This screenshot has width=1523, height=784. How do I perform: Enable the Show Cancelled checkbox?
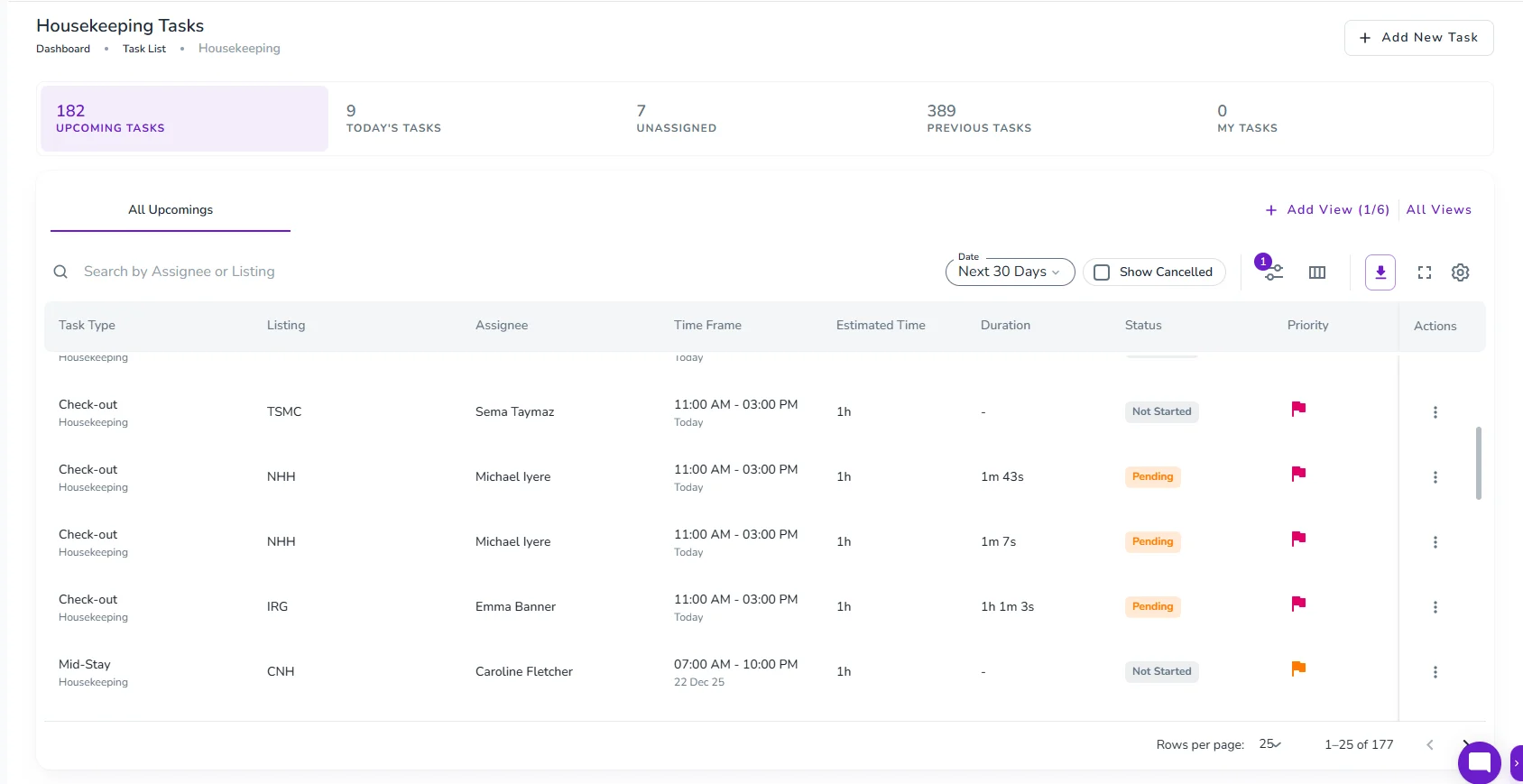1102,272
